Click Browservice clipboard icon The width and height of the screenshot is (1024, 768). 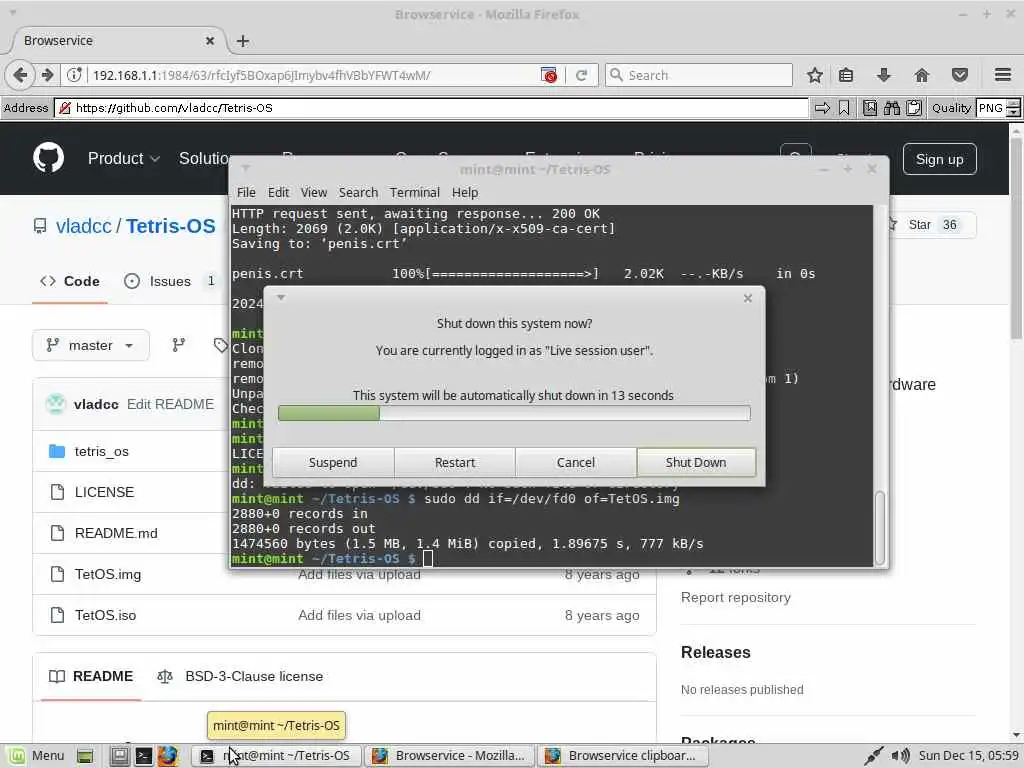pos(914,108)
